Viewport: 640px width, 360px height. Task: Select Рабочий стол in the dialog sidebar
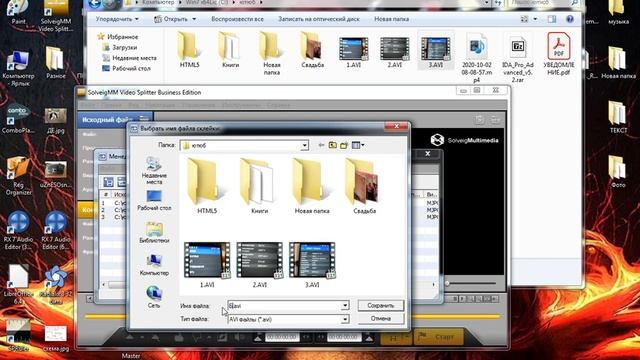(x=154, y=200)
